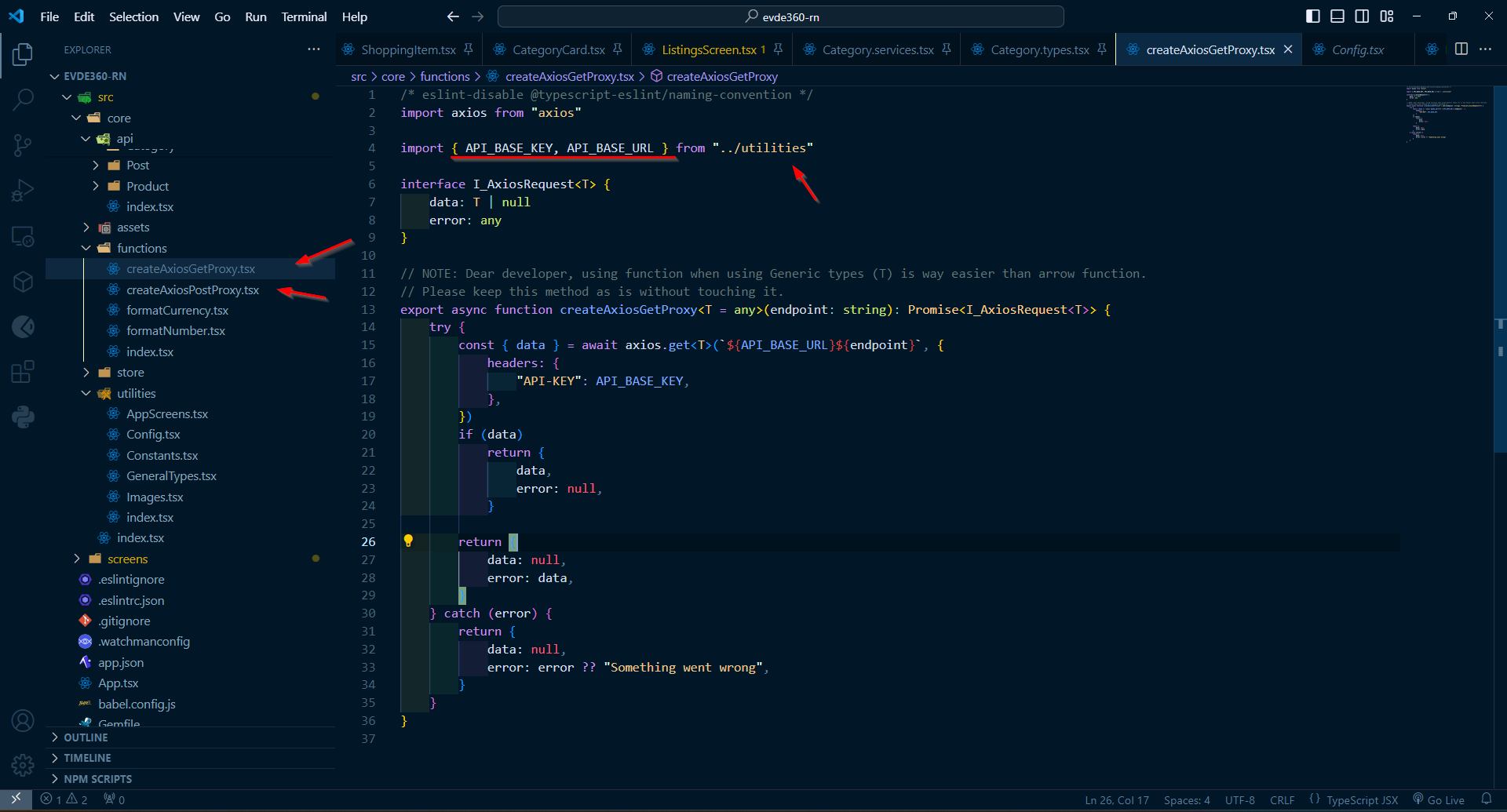1507x812 pixels.
Task: Collapse the utilities folder
Action: [136, 393]
